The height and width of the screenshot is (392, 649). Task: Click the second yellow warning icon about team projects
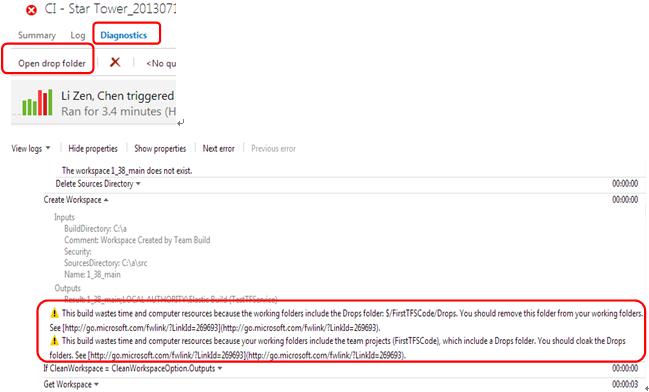tap(55, 341)
